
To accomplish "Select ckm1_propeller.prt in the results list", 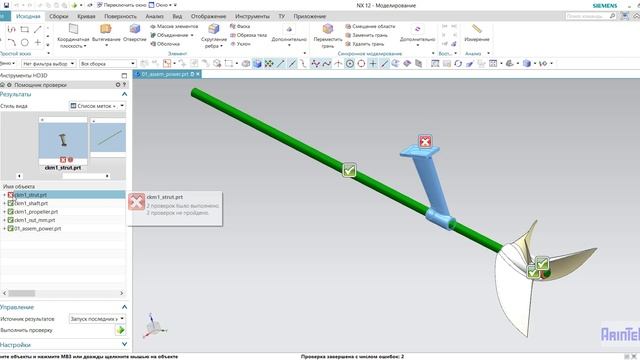I will click(x=36, y=212).
